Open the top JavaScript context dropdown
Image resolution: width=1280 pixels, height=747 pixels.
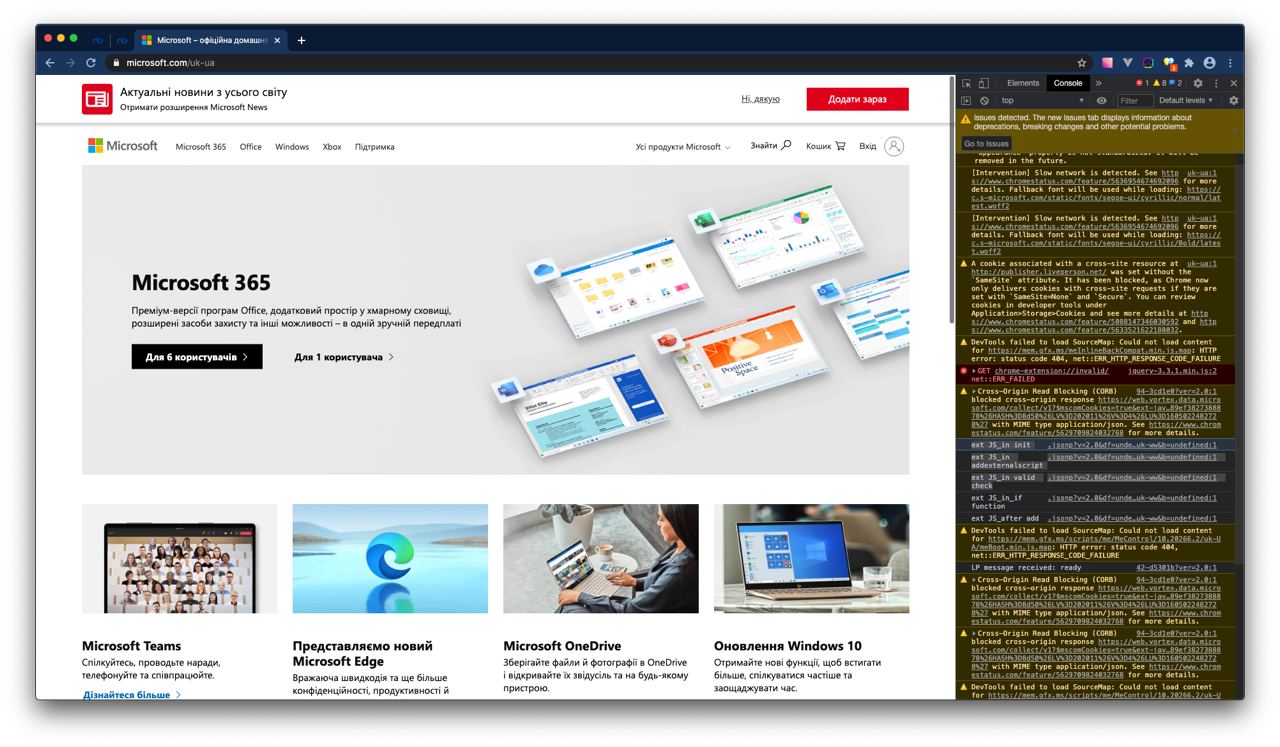[x=1042, y=101]
